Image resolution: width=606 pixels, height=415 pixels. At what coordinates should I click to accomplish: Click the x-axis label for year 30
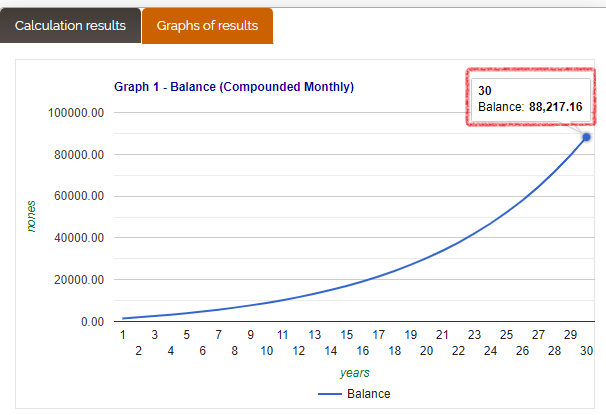point(586,351)
